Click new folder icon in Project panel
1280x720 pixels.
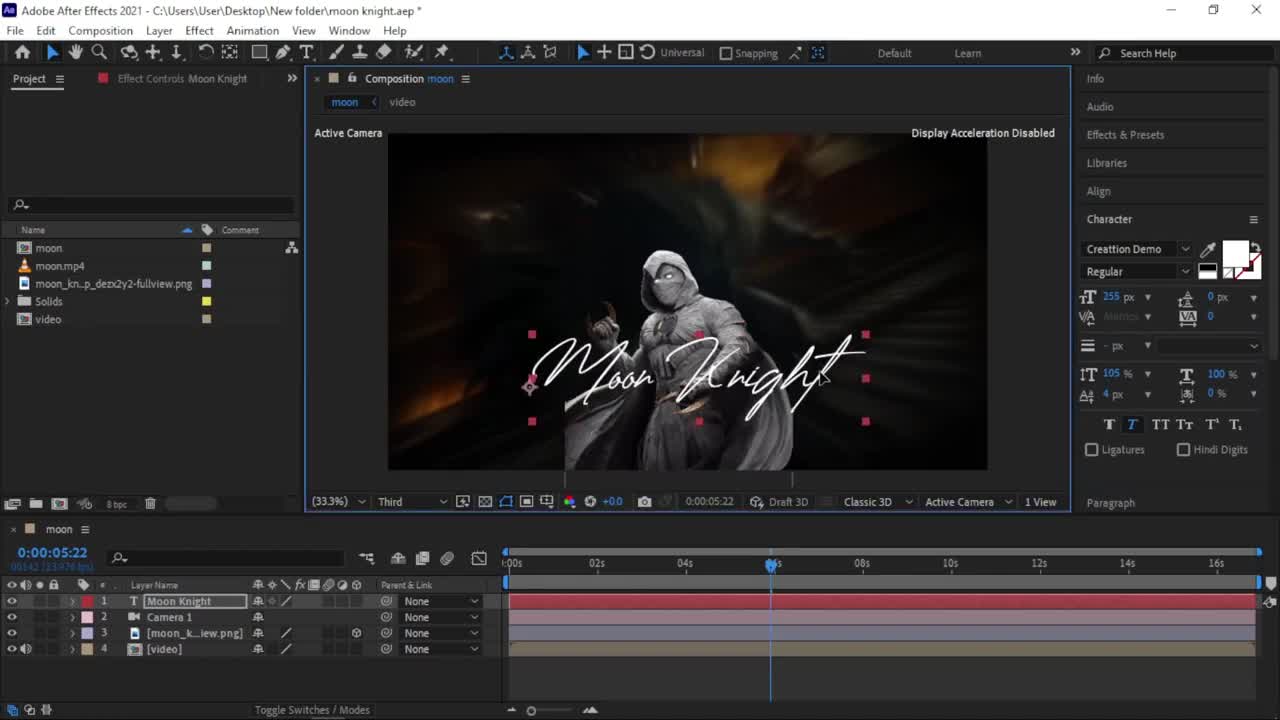(35, 504)
